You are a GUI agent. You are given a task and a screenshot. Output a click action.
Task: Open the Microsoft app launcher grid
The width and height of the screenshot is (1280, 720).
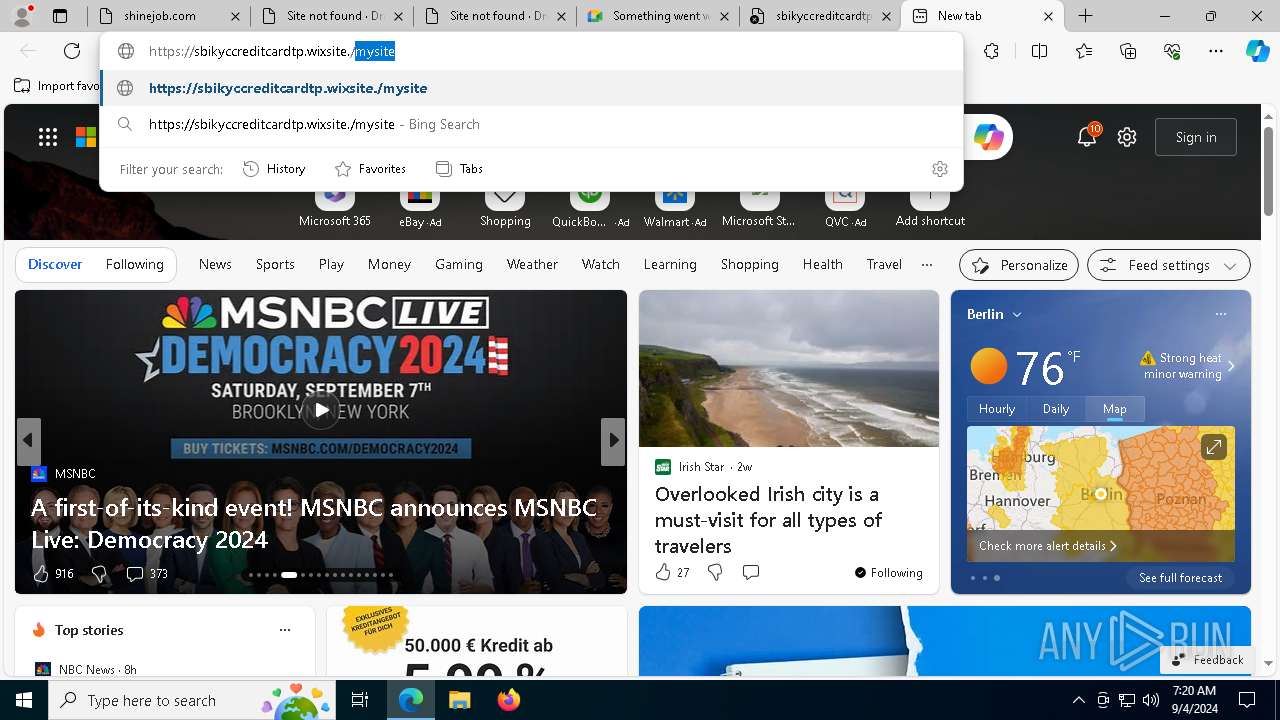pyautogui.click(x=48, y=137)
